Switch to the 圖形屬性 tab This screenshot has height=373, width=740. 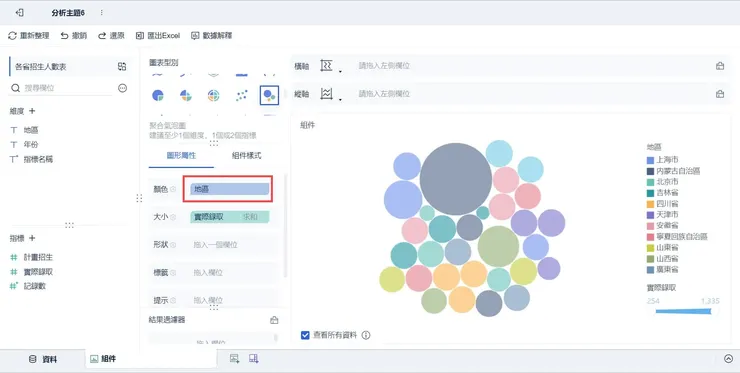181,155
